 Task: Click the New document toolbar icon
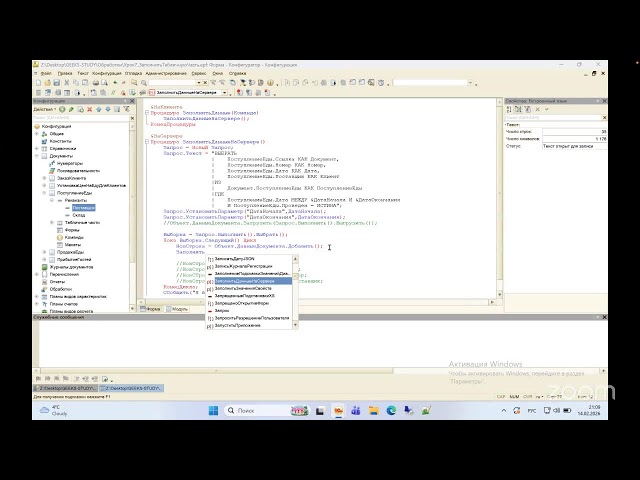tap(38, 83)
